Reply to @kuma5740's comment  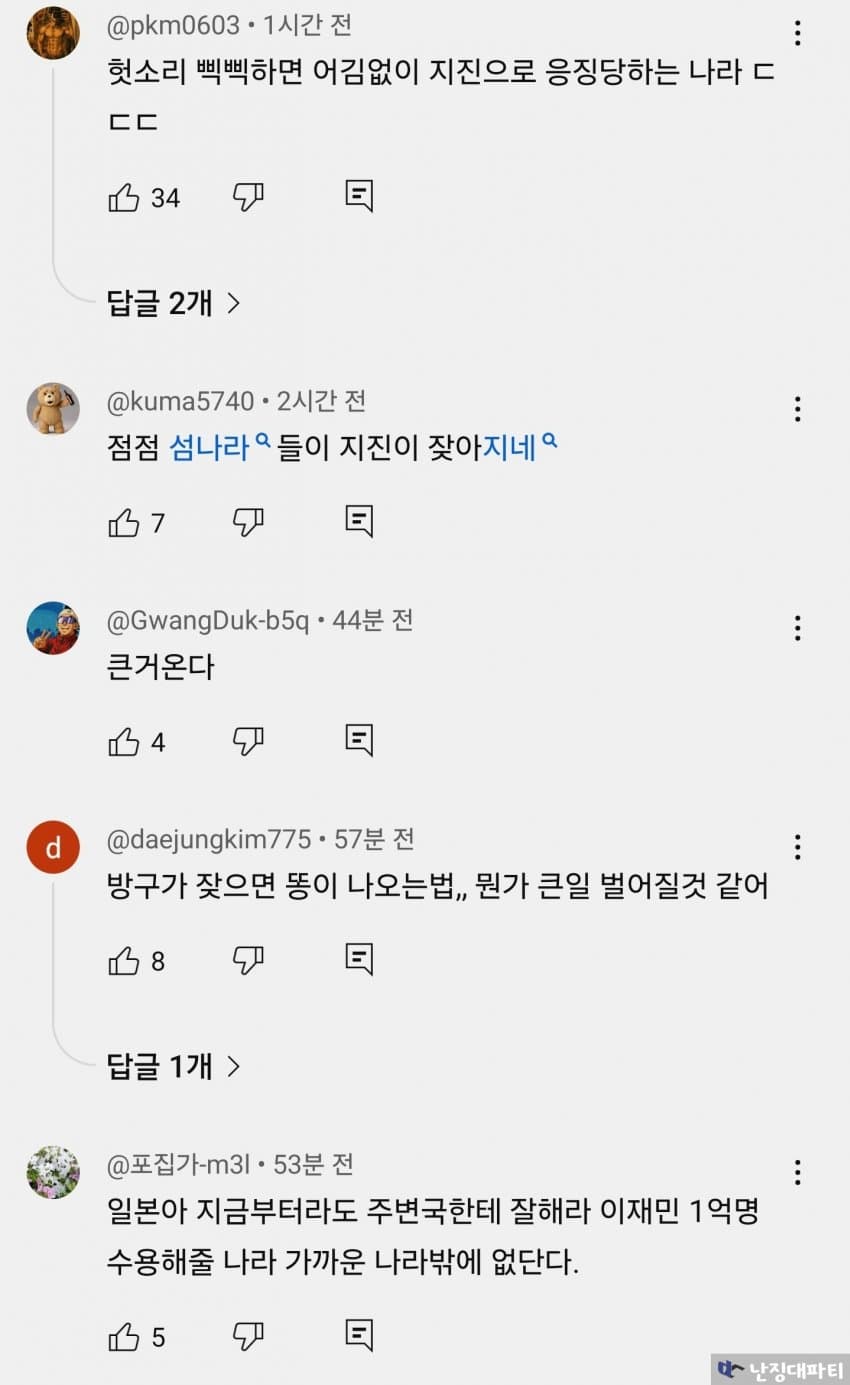point(359,520)
